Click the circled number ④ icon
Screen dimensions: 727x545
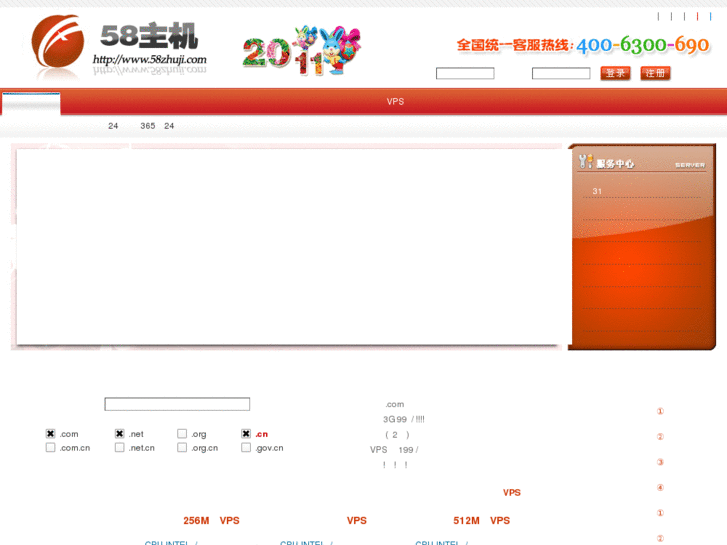(660, 487)
